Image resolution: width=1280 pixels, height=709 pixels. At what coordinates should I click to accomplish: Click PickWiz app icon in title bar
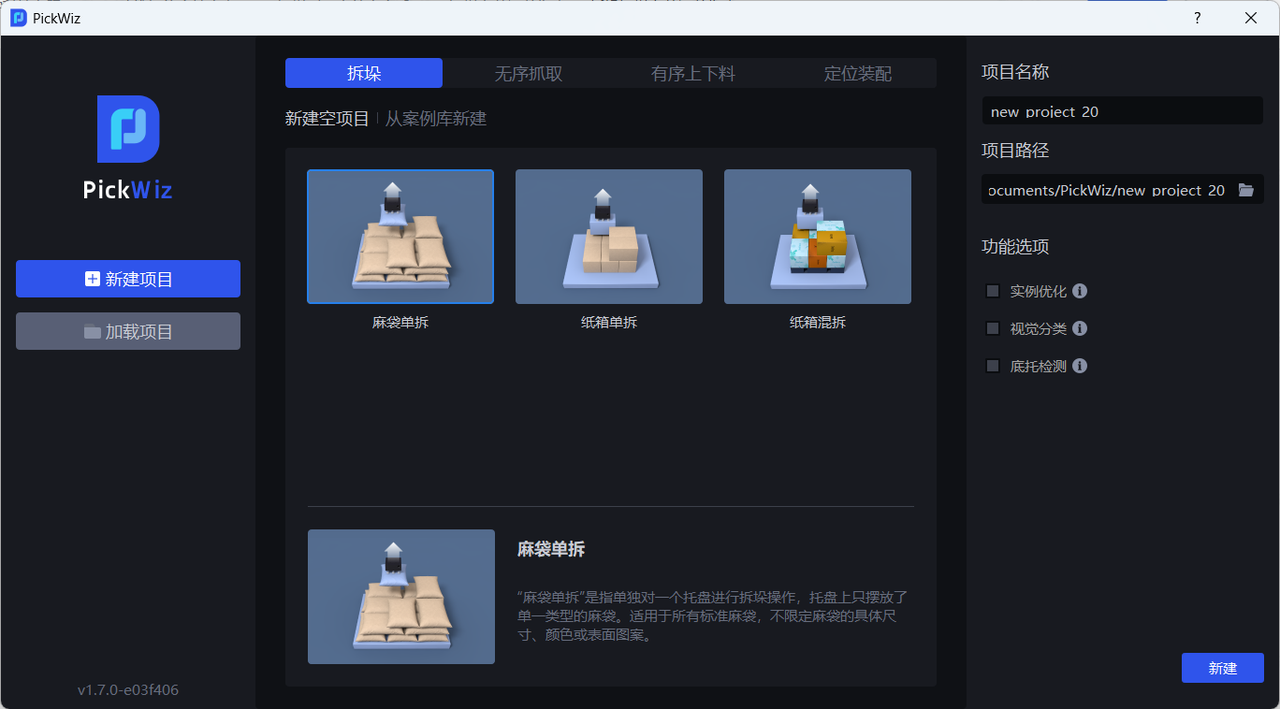point(18,18)
